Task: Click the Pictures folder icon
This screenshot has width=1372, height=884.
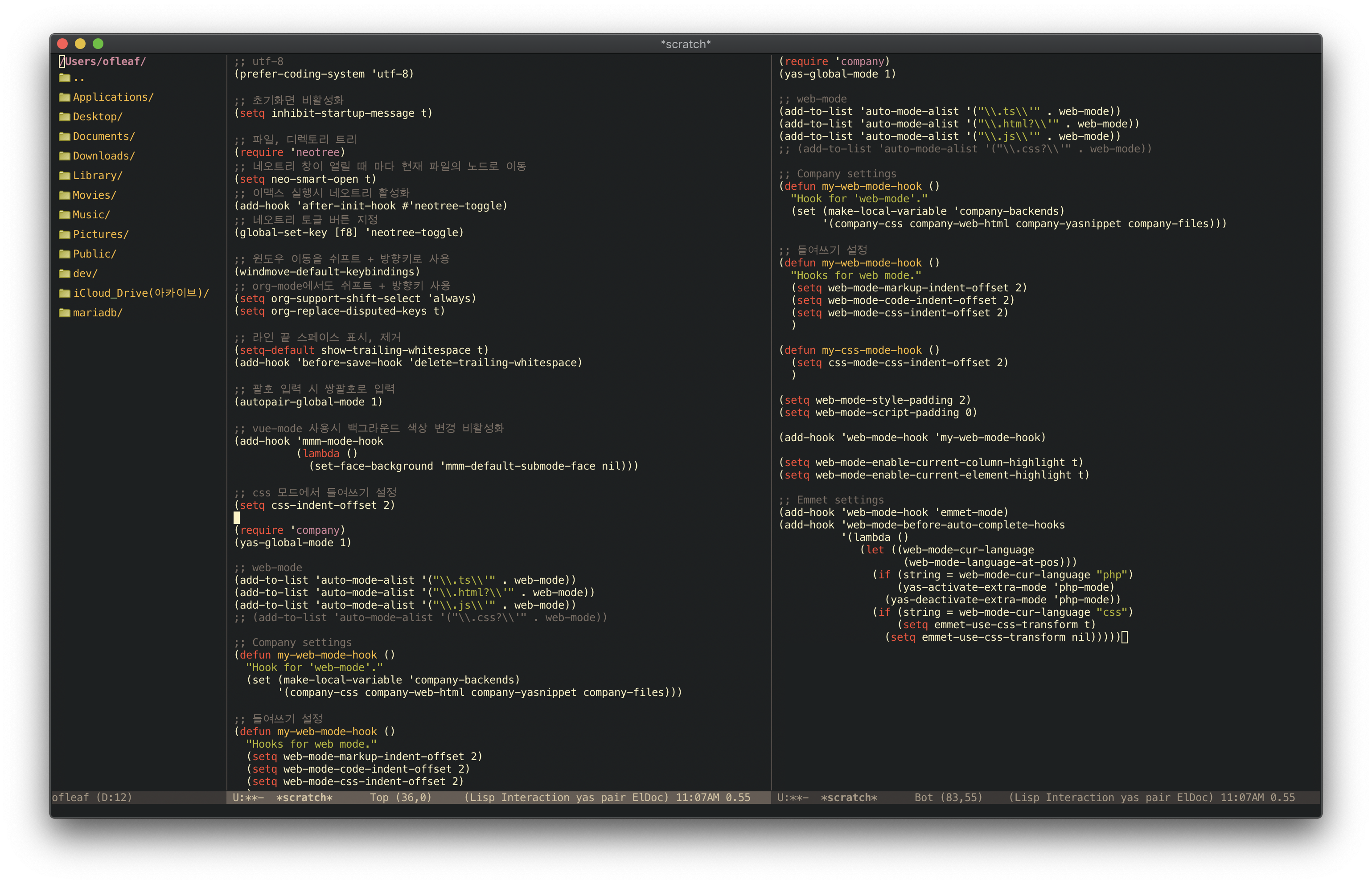Action: click(64, 234)
